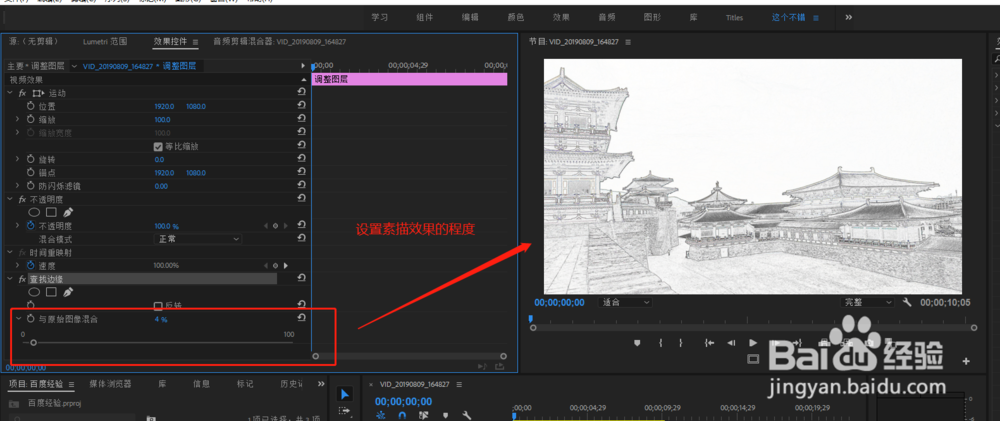The width and height of the screenshot is (1000, 421).
Task: Open the 信息 panel tab
Action: click(202, 384)
